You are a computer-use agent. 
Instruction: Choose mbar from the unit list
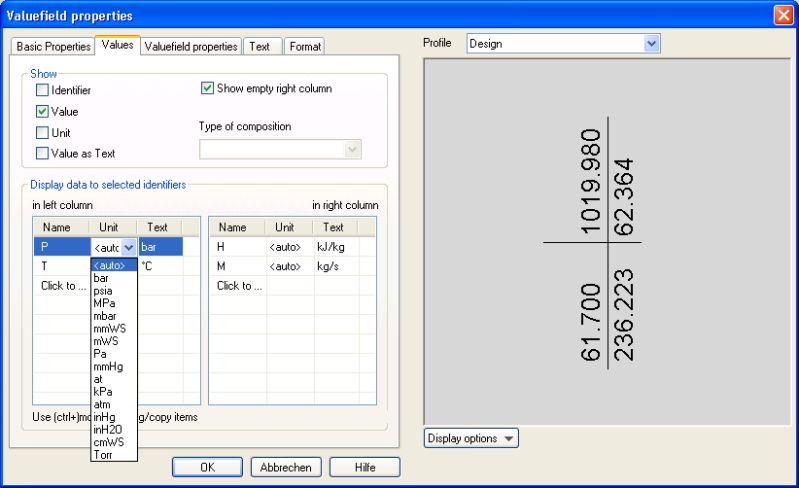[114, 316]
